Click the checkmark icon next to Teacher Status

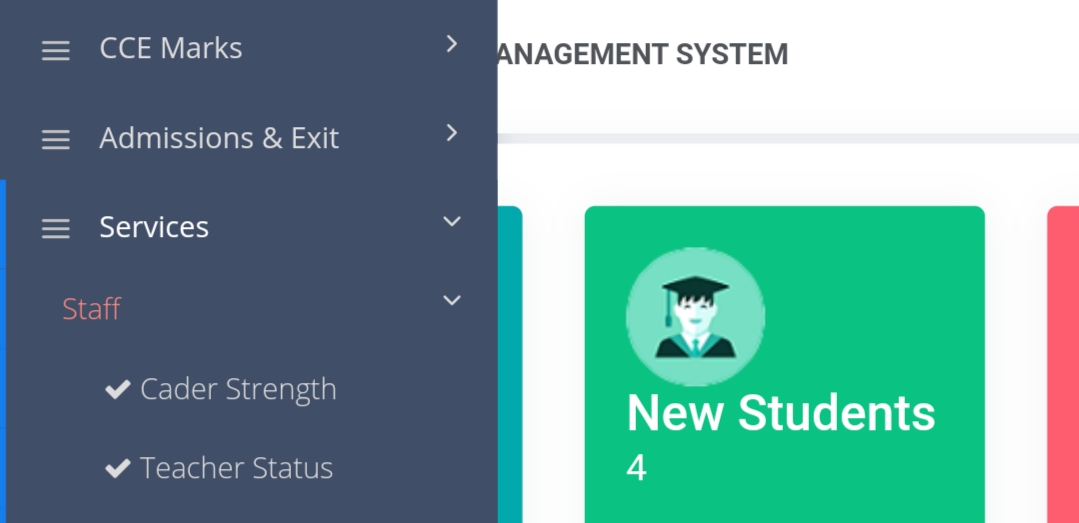pyautogui.click(x=118, y=469)
